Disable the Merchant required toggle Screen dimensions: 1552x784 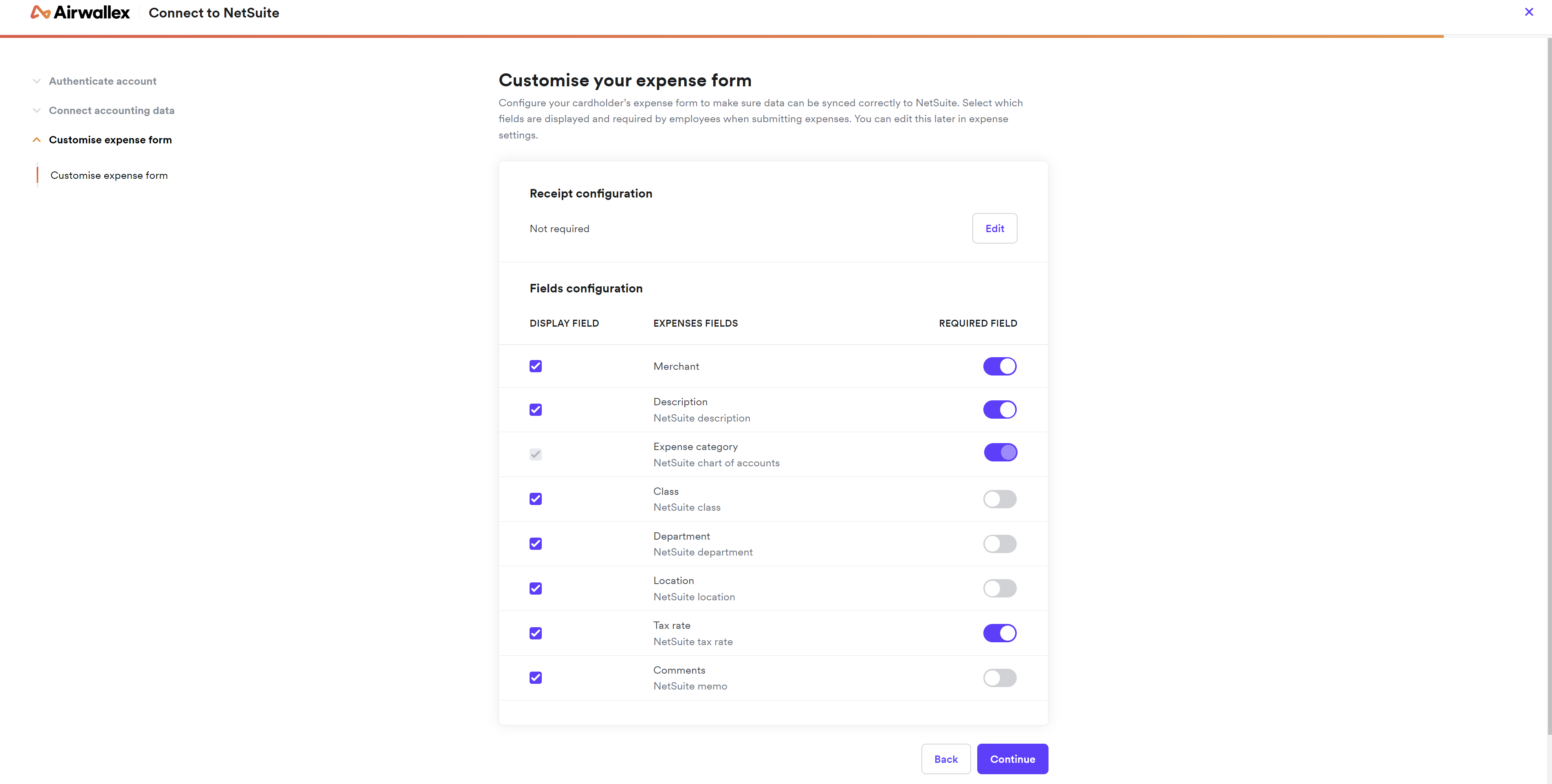pyautogui.click(x=1000, y=366)
